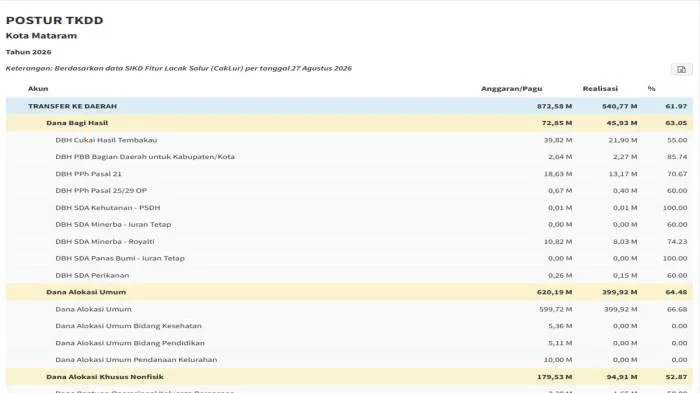The height and width of the screenshot is (393, 700).
Task: Select DBH SDA Kehutanan - PSDH row
Action: click(x=349, y=208)
